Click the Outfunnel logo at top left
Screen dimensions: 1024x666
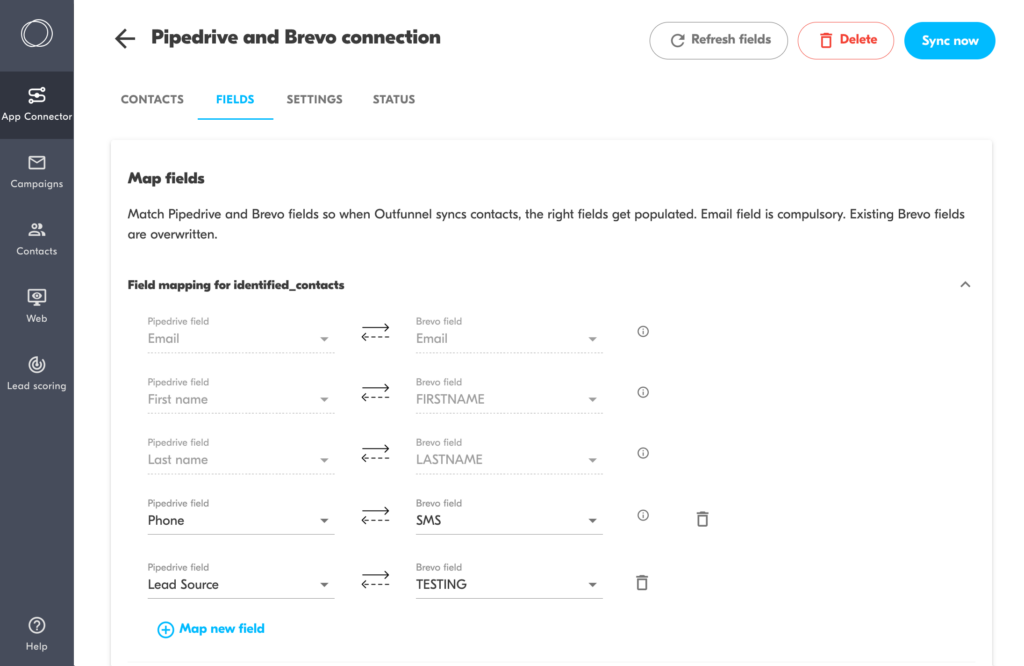pyautogui.click(x=37, y=34)
